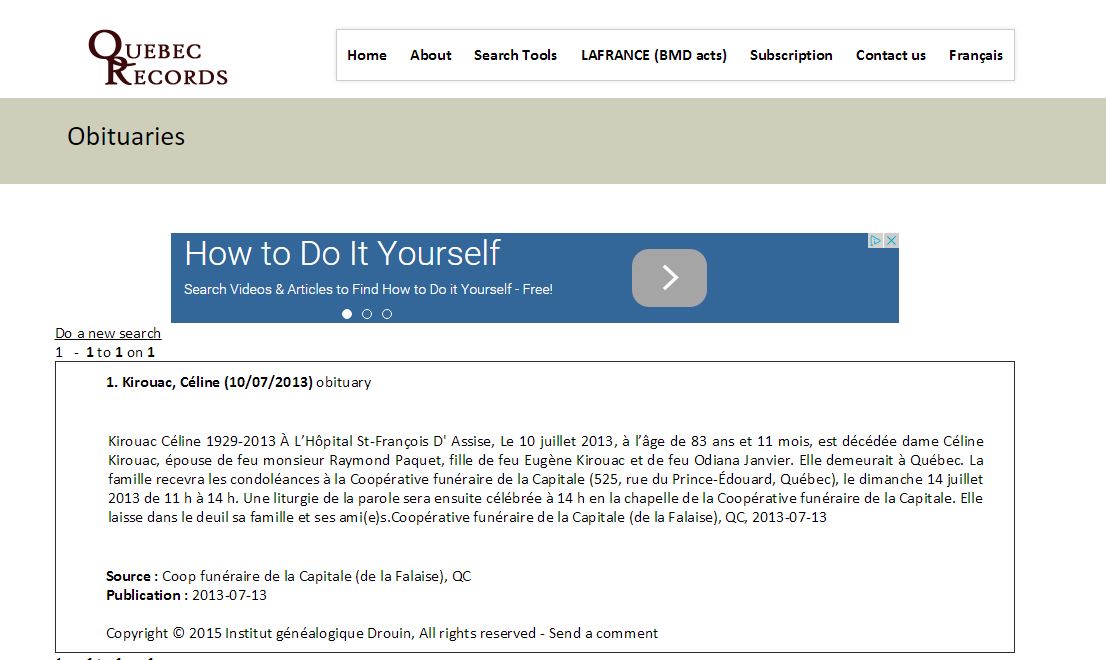Click the How to Do It Yourself ad headline
1106x660 pixels.
pos(342,253)
